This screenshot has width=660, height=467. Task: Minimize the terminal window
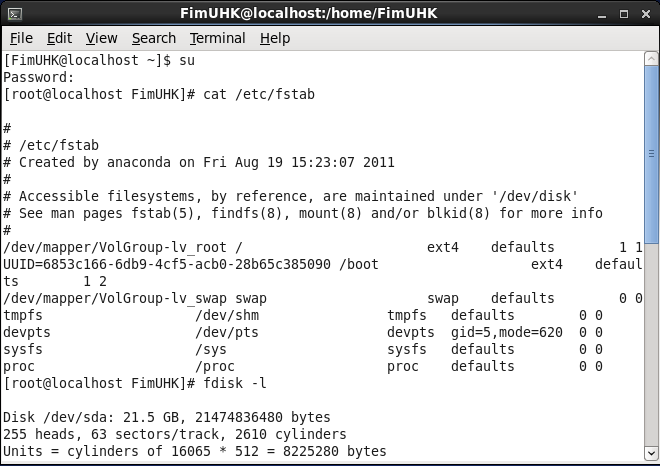[602, 15]
